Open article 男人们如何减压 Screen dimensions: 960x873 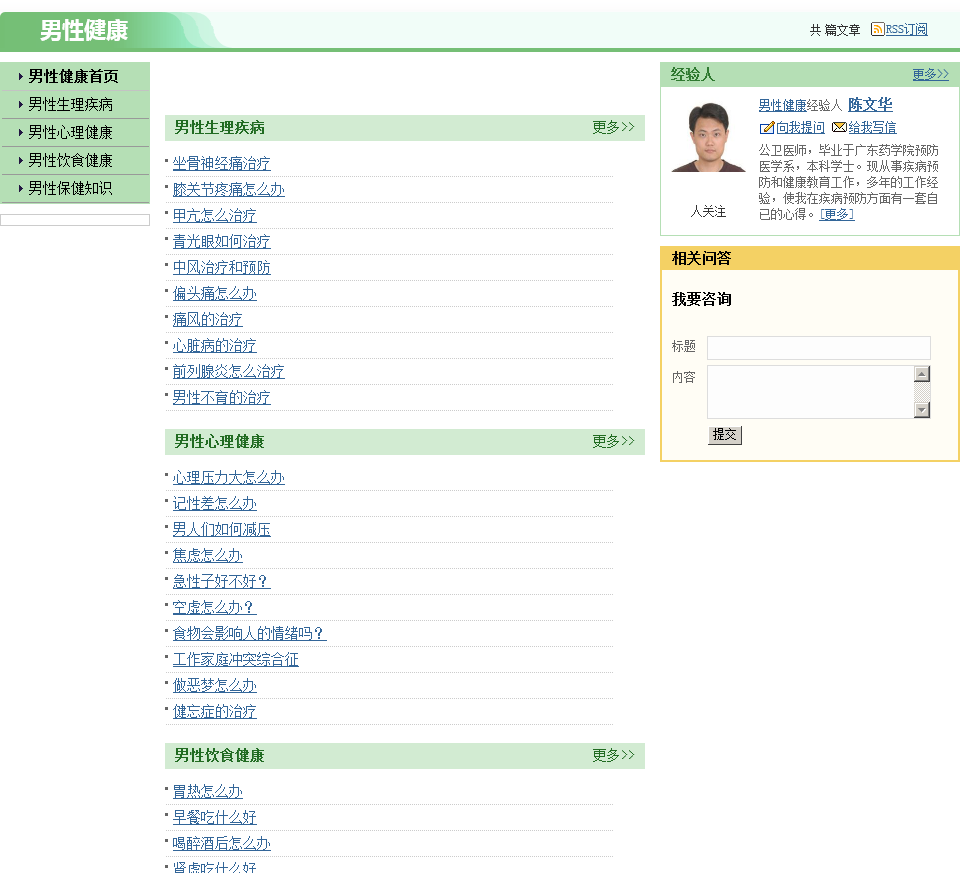click(x=221, y=530)
